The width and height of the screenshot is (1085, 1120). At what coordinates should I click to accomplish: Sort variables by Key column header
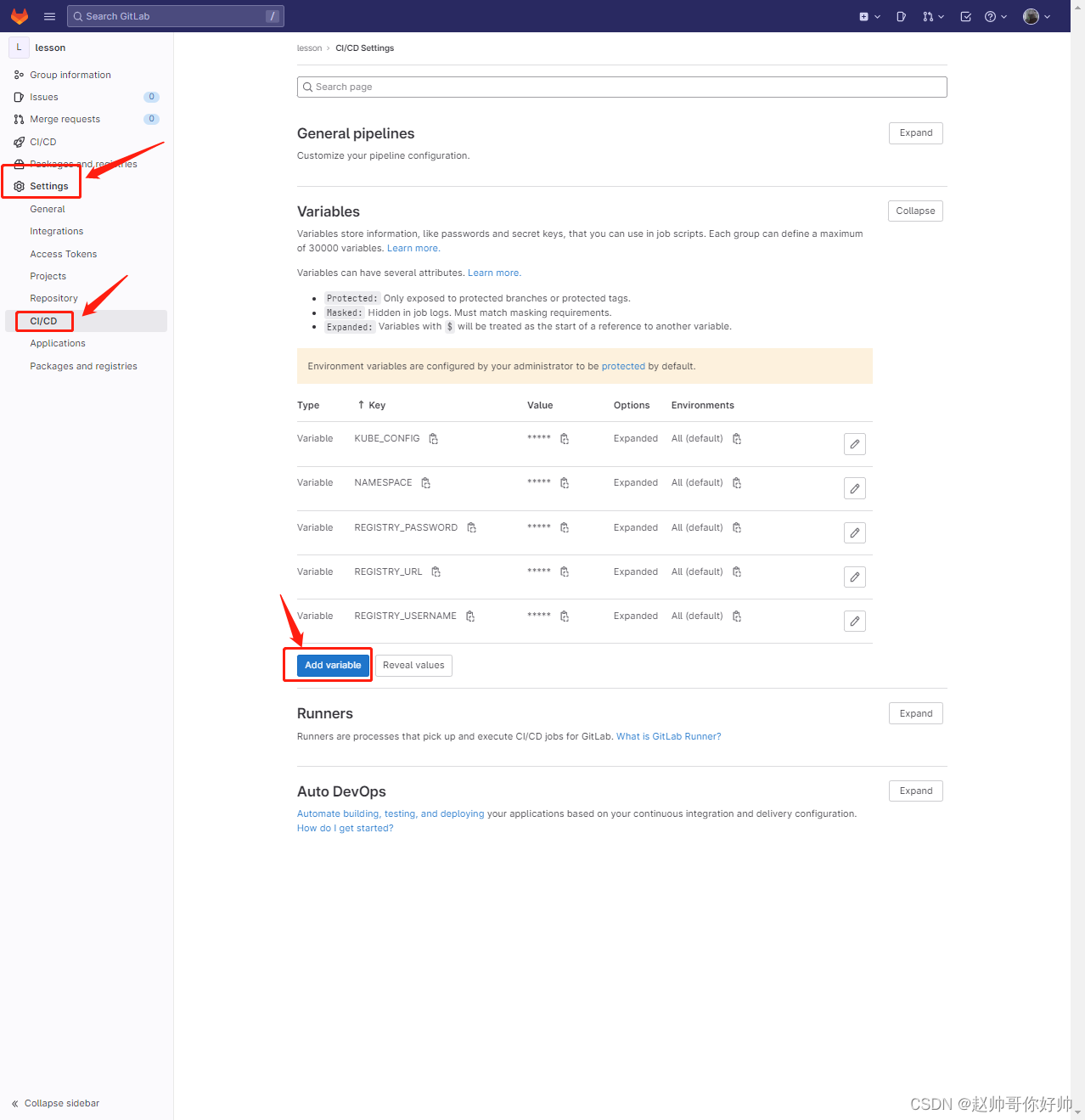(372, 405)
